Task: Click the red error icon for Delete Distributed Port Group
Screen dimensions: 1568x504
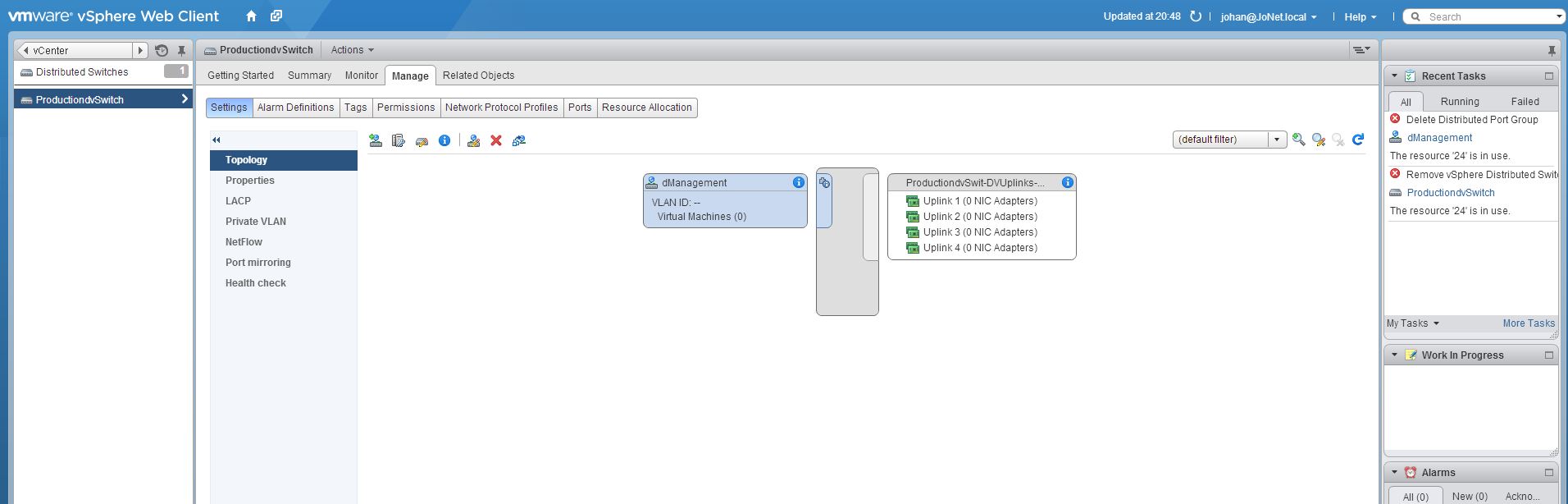Action: [x=1395, y=119]
